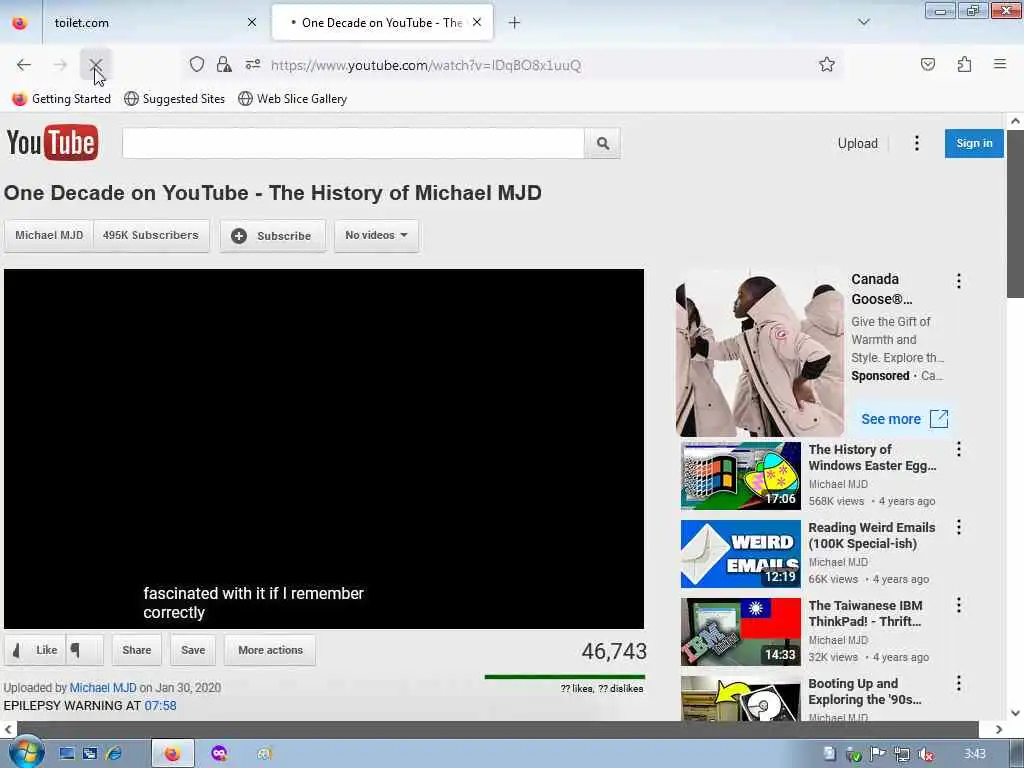Image resolution: width=1024 pixels, height=768 pixels.
Task: Open the Web Slice Gallery bookmark
Action: [x=293, y=99]
